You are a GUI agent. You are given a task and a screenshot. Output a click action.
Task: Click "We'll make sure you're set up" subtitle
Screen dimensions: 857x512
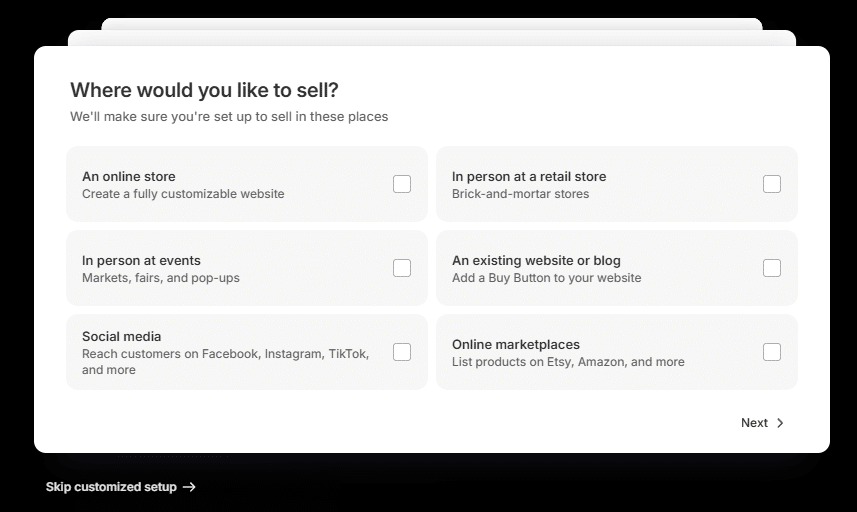point(229,117)
